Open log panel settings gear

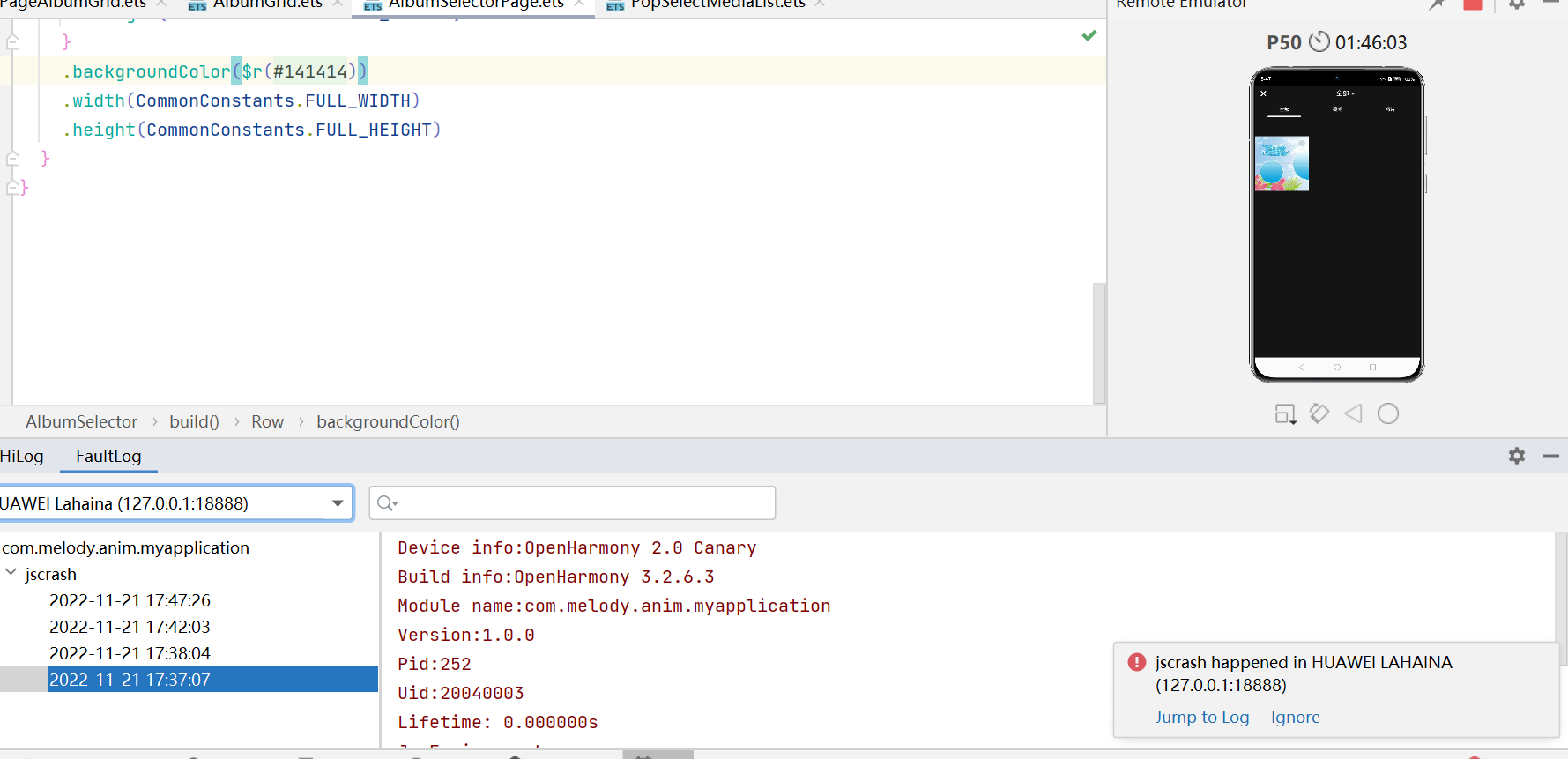click(x=1517, y=456)
